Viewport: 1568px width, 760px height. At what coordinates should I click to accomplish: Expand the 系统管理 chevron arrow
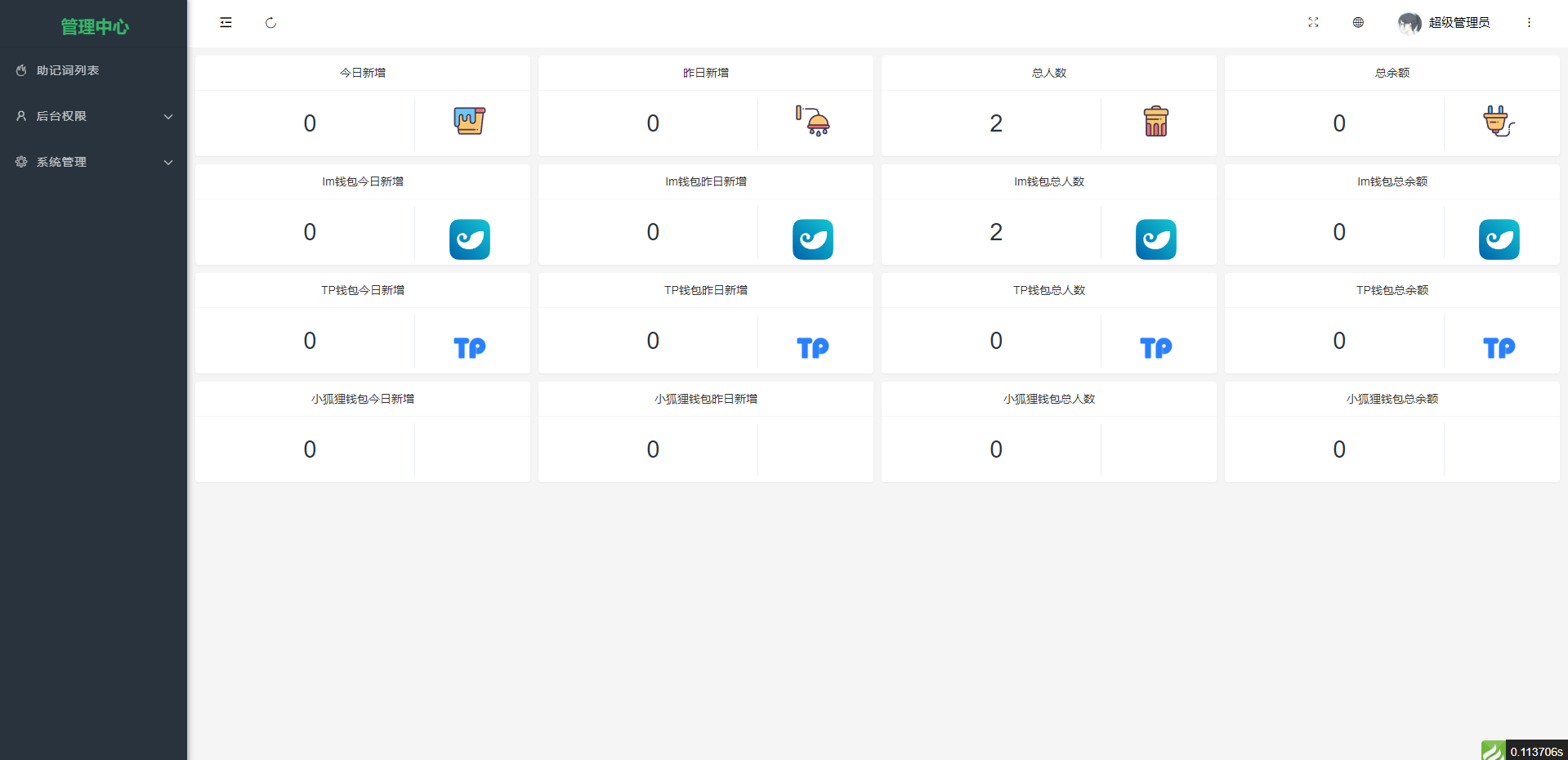[168, 163]
